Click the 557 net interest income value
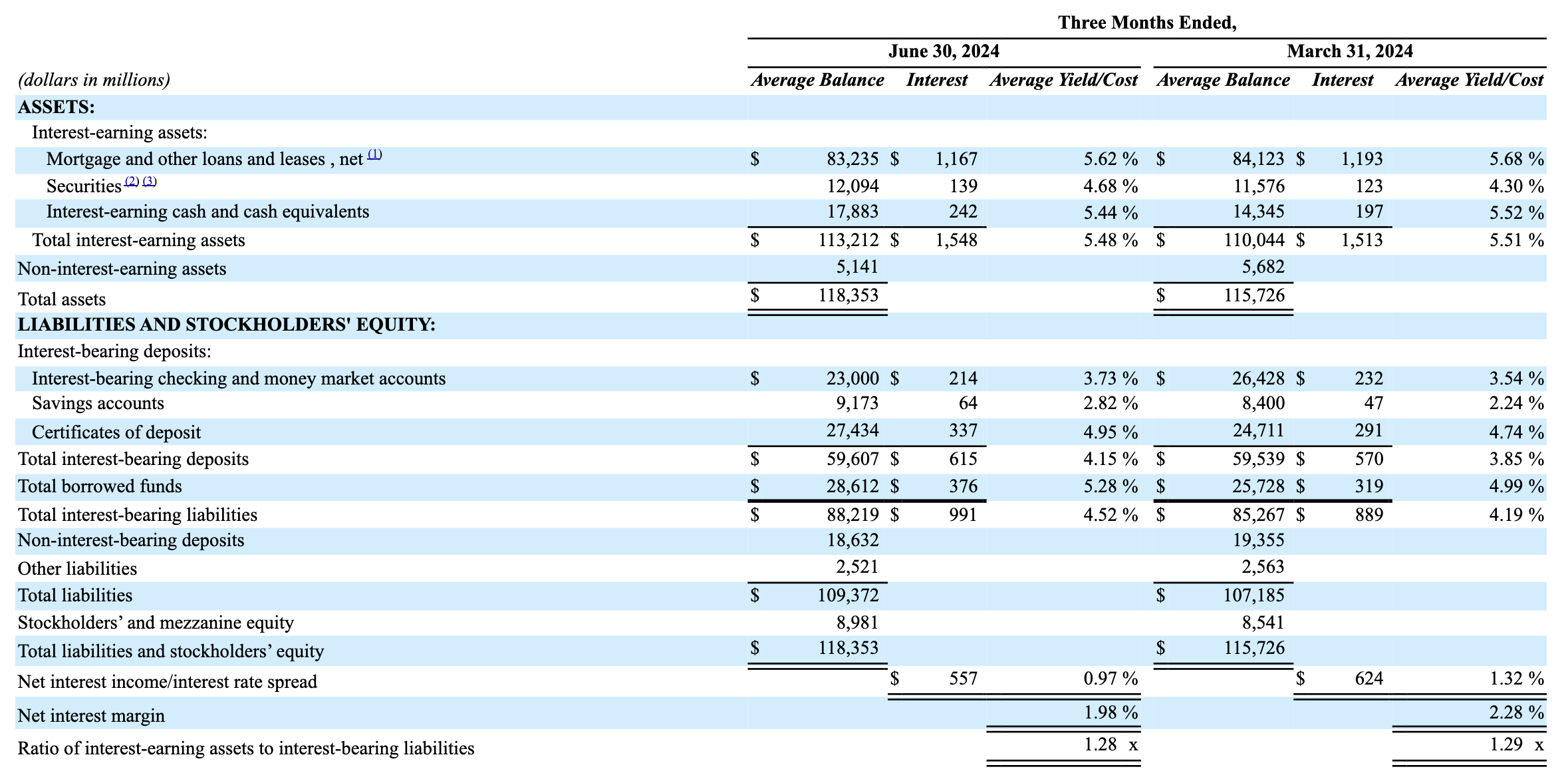This screenshot has height=777, width=1568. 963,679
